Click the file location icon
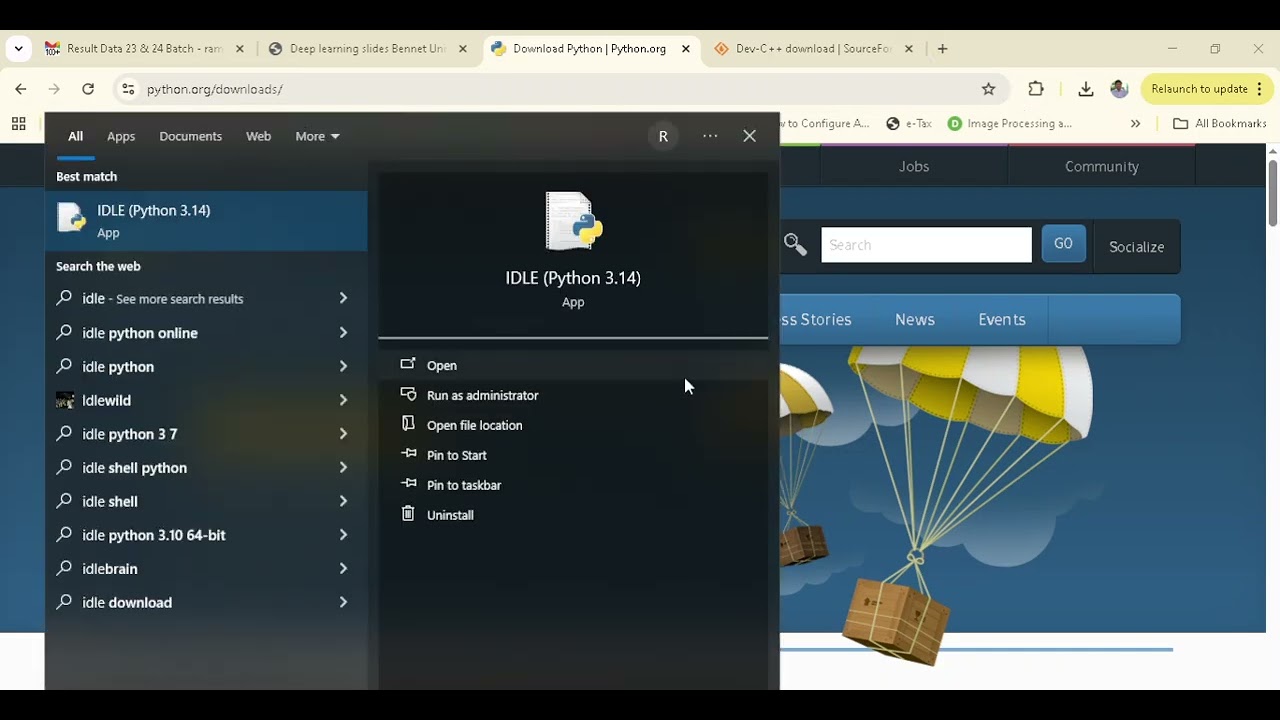 pos(408,424)
